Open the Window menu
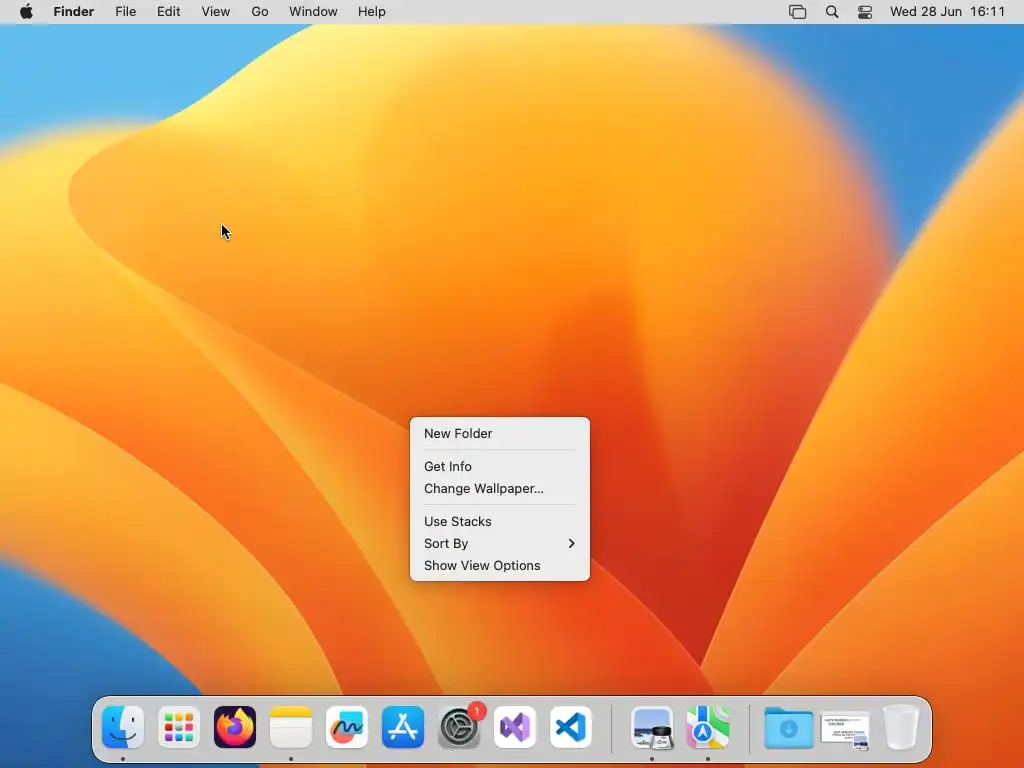 [x=313, y=12]
